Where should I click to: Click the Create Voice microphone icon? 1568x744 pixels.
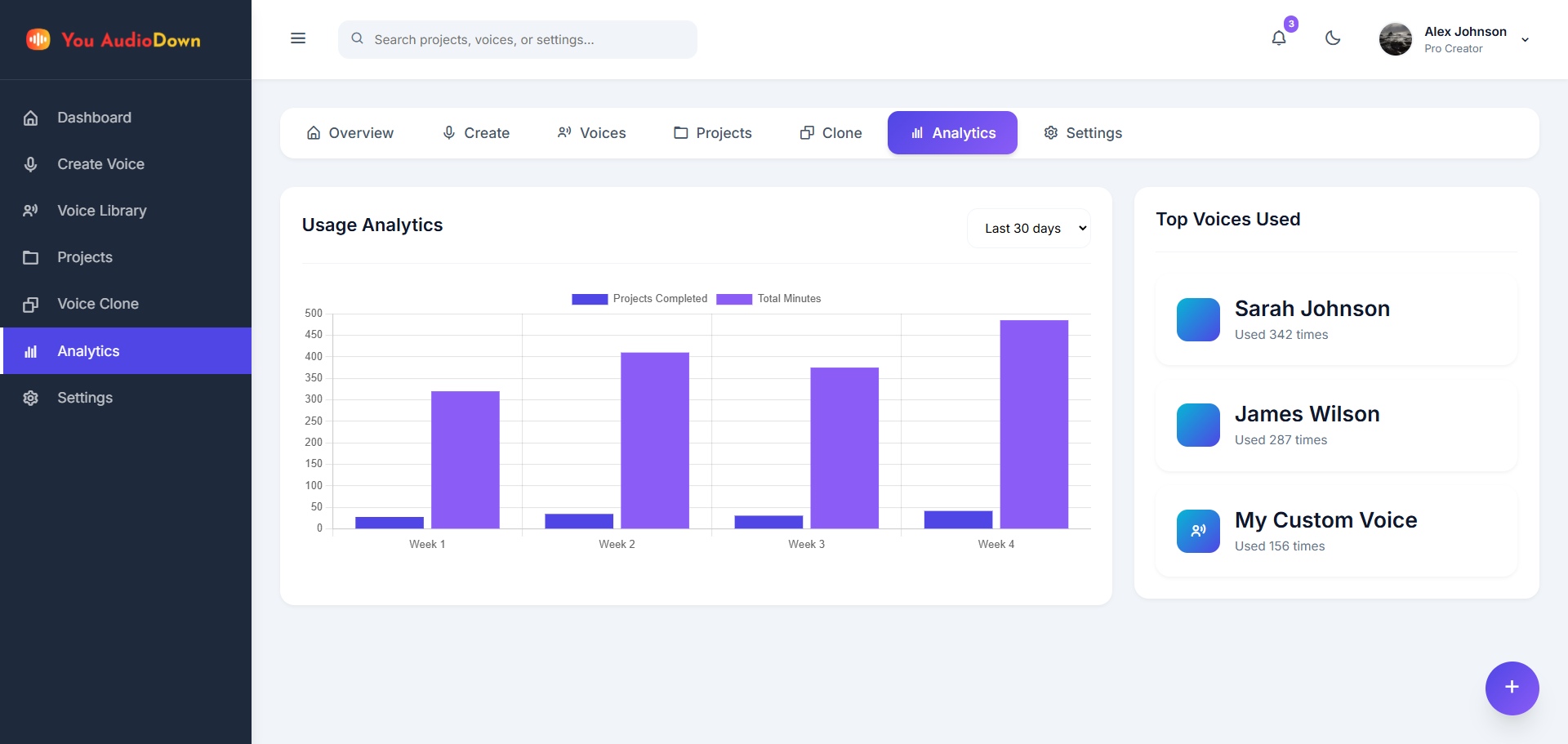coord(31,164)
